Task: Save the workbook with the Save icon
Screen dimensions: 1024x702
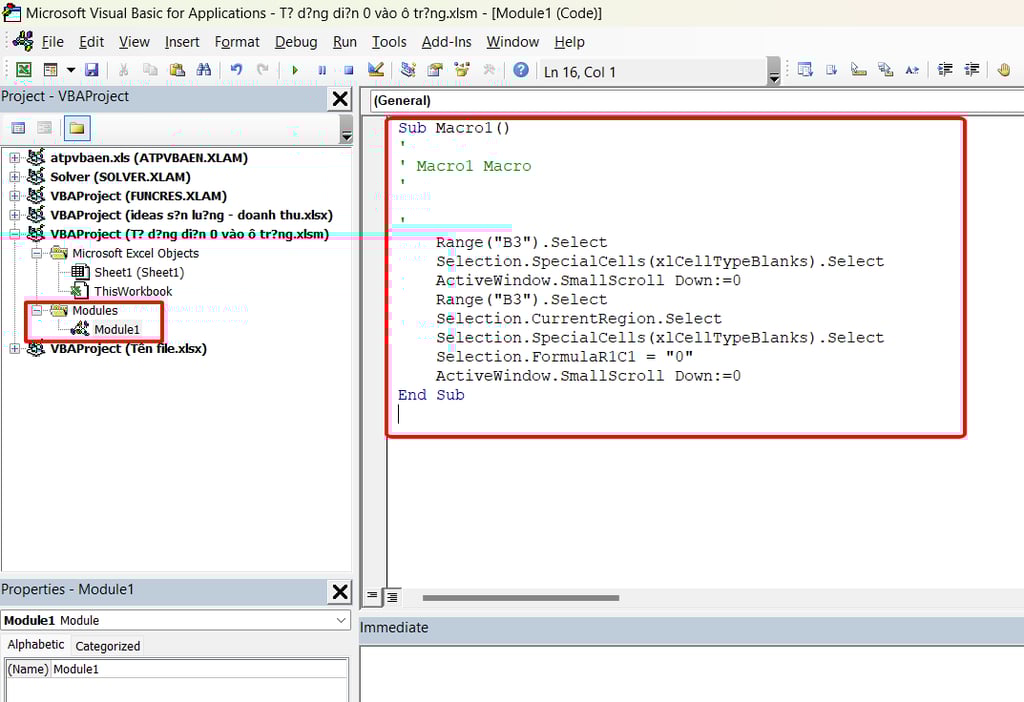Action: pos(91,69)
